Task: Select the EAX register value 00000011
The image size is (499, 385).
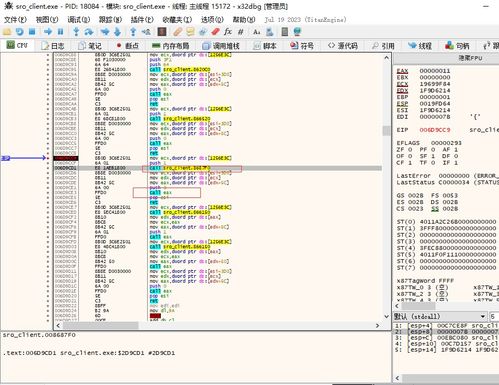Action: click(435, 71)
